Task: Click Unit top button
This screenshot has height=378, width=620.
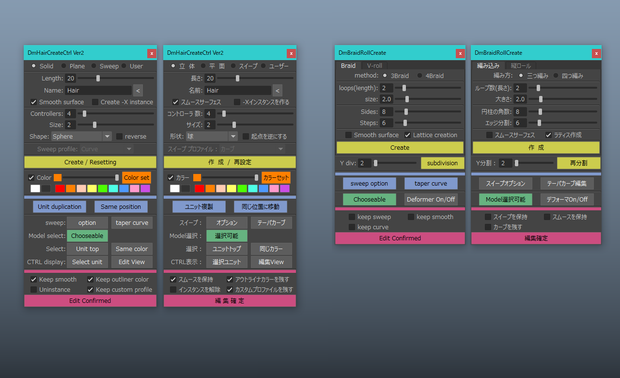Action: (87, 249)
